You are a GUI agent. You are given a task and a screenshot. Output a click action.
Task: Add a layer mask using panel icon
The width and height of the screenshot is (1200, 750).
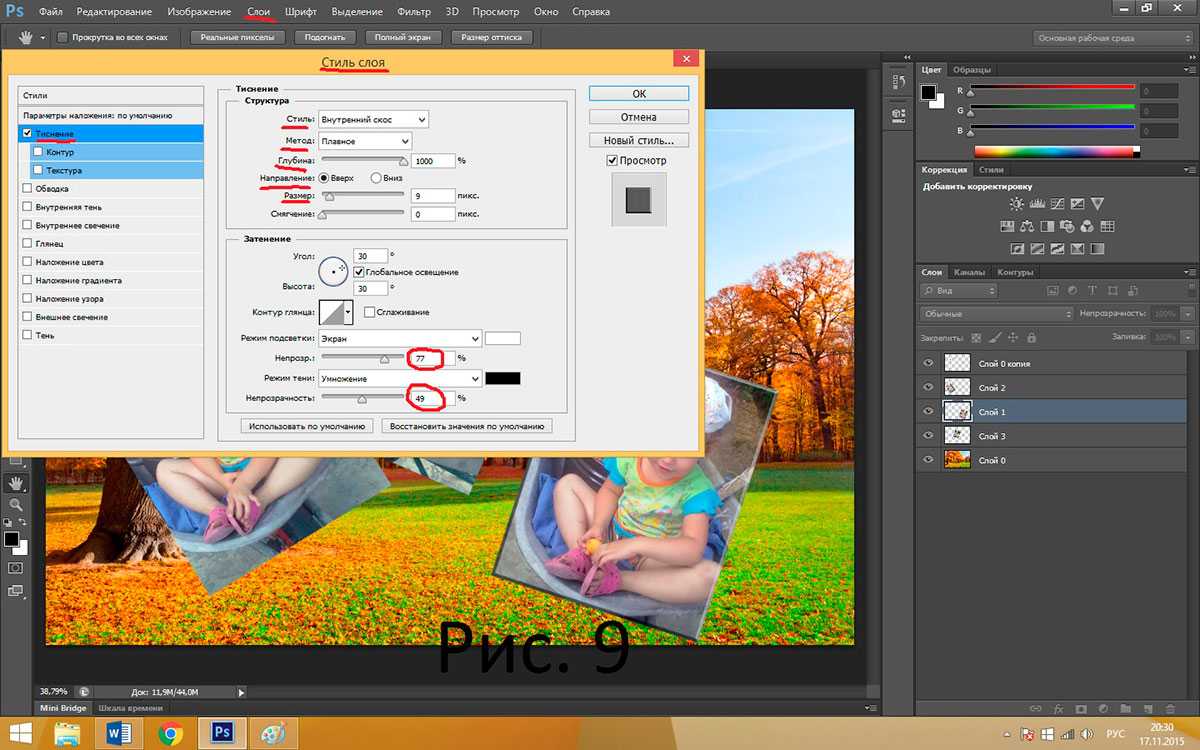point(1080,709)
